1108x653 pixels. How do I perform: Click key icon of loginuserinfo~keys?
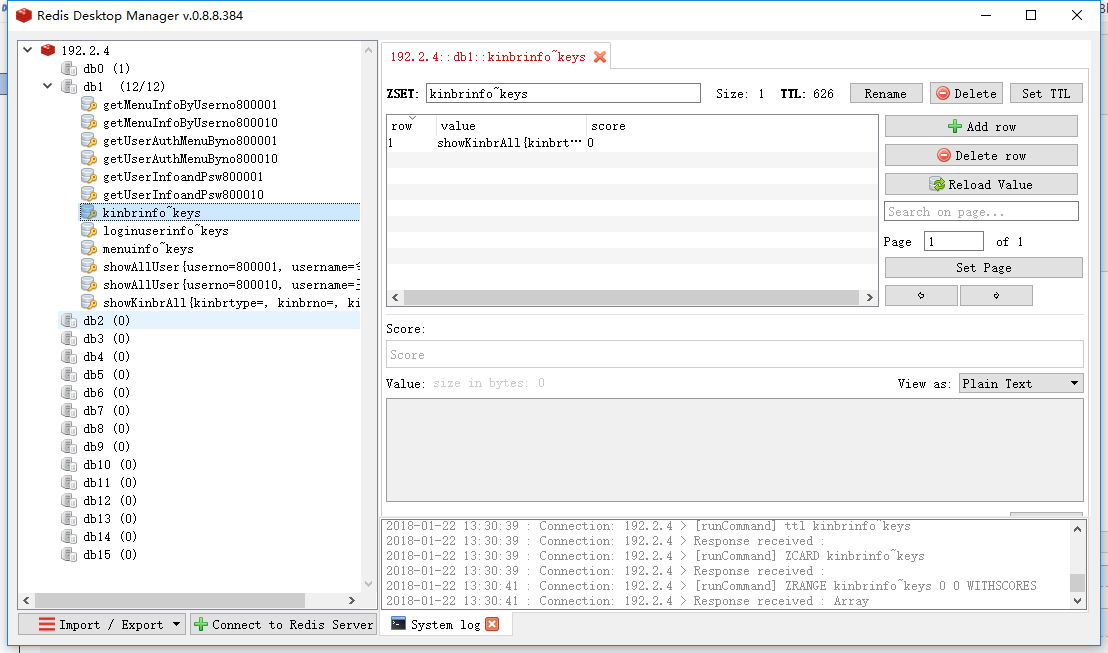coord(89,230)
